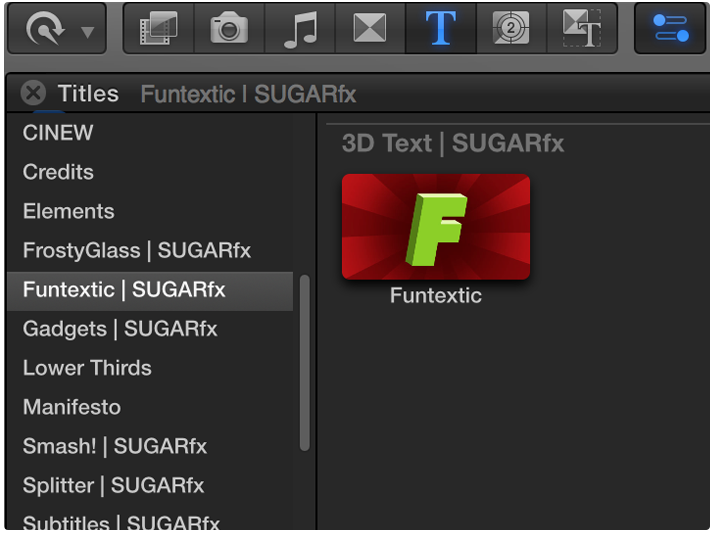Open the Photos browser camera icon
This screenshot has height=535, width=716.
pyautogui.click(x=229, y=29)
